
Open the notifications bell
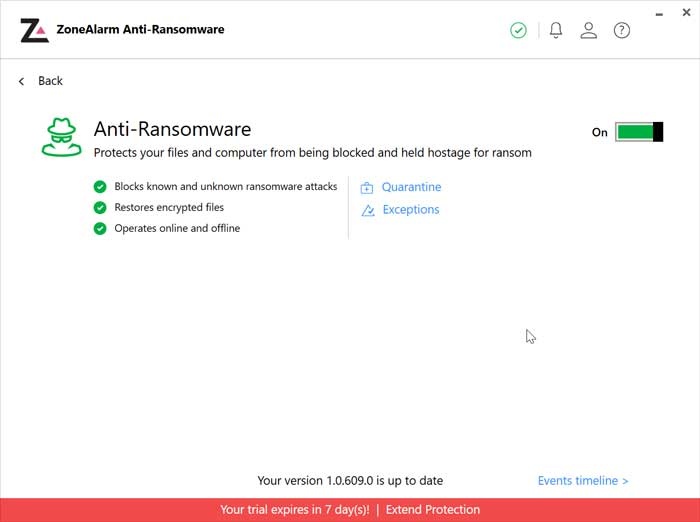point(556,30)
